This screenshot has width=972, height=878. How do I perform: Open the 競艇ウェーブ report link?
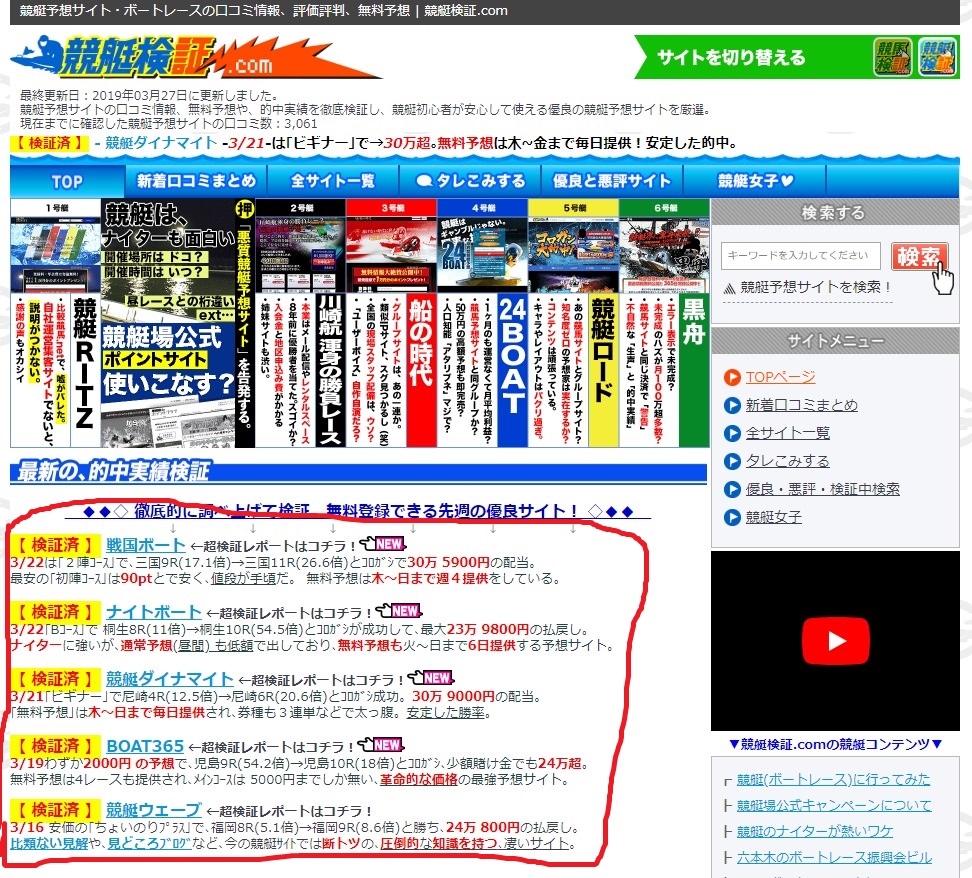click(153, 810)
